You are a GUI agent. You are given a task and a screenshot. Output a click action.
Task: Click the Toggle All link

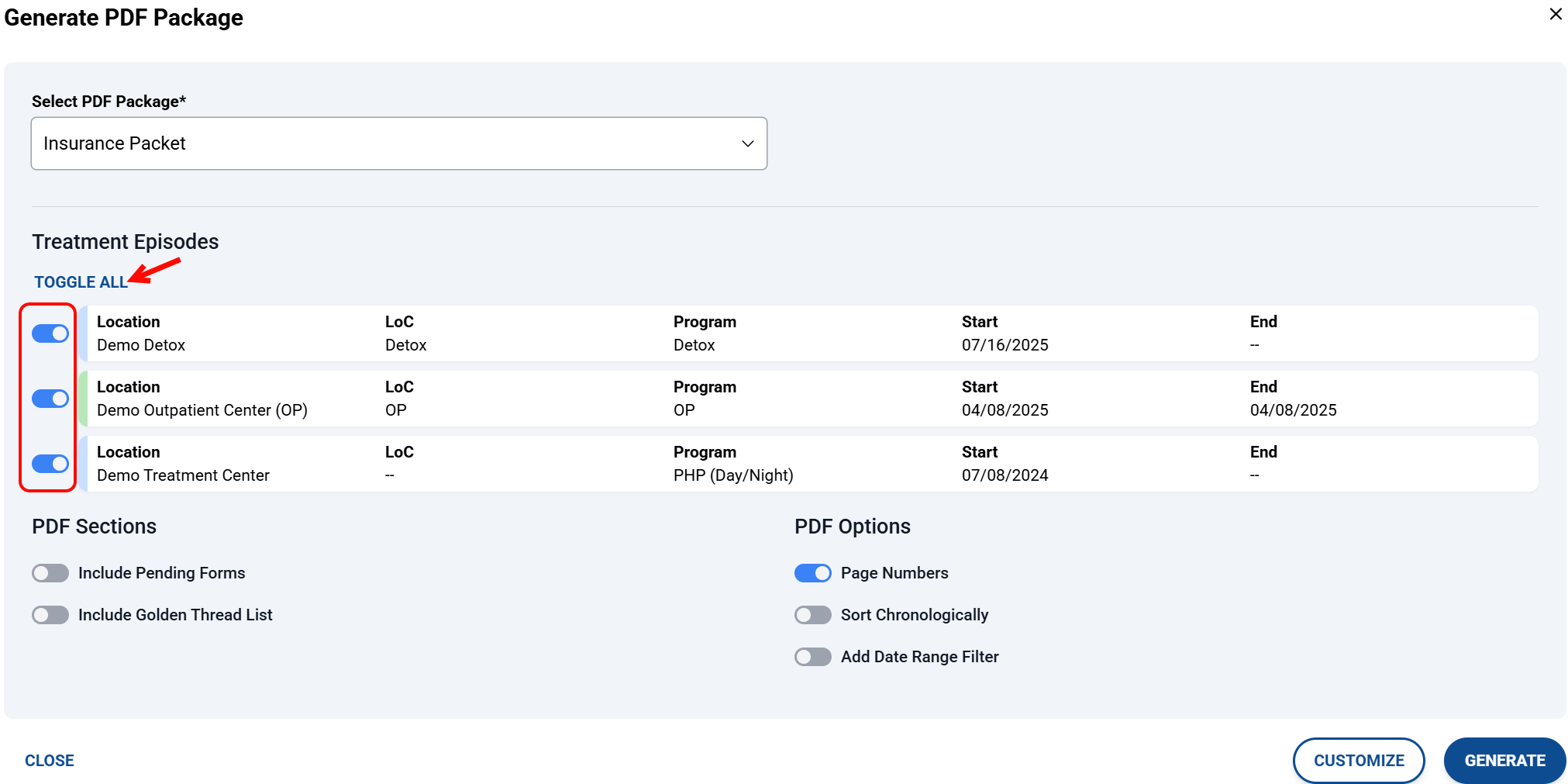[81, 282]
